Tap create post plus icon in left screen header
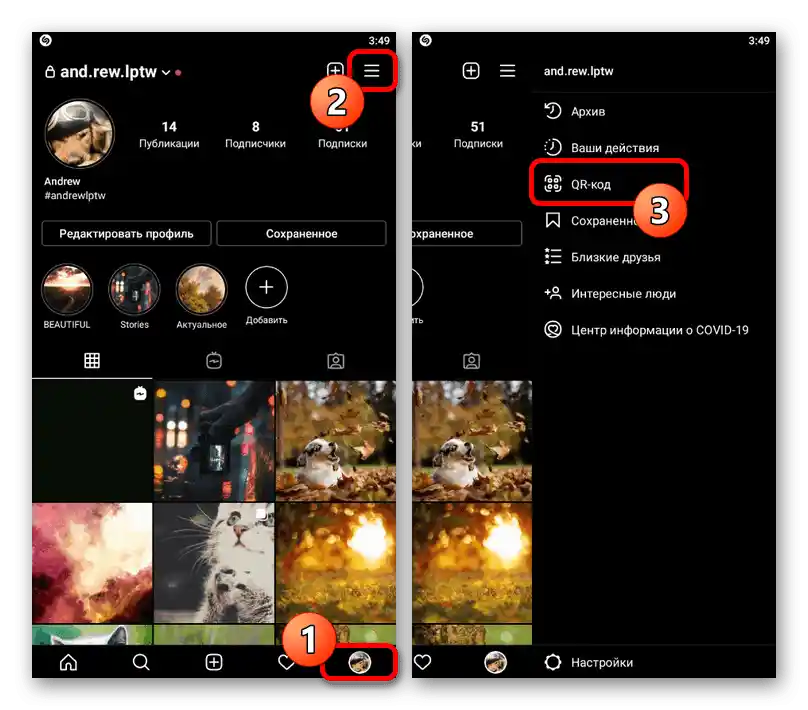This screenshot has width=808, height=710. (335, 70)
